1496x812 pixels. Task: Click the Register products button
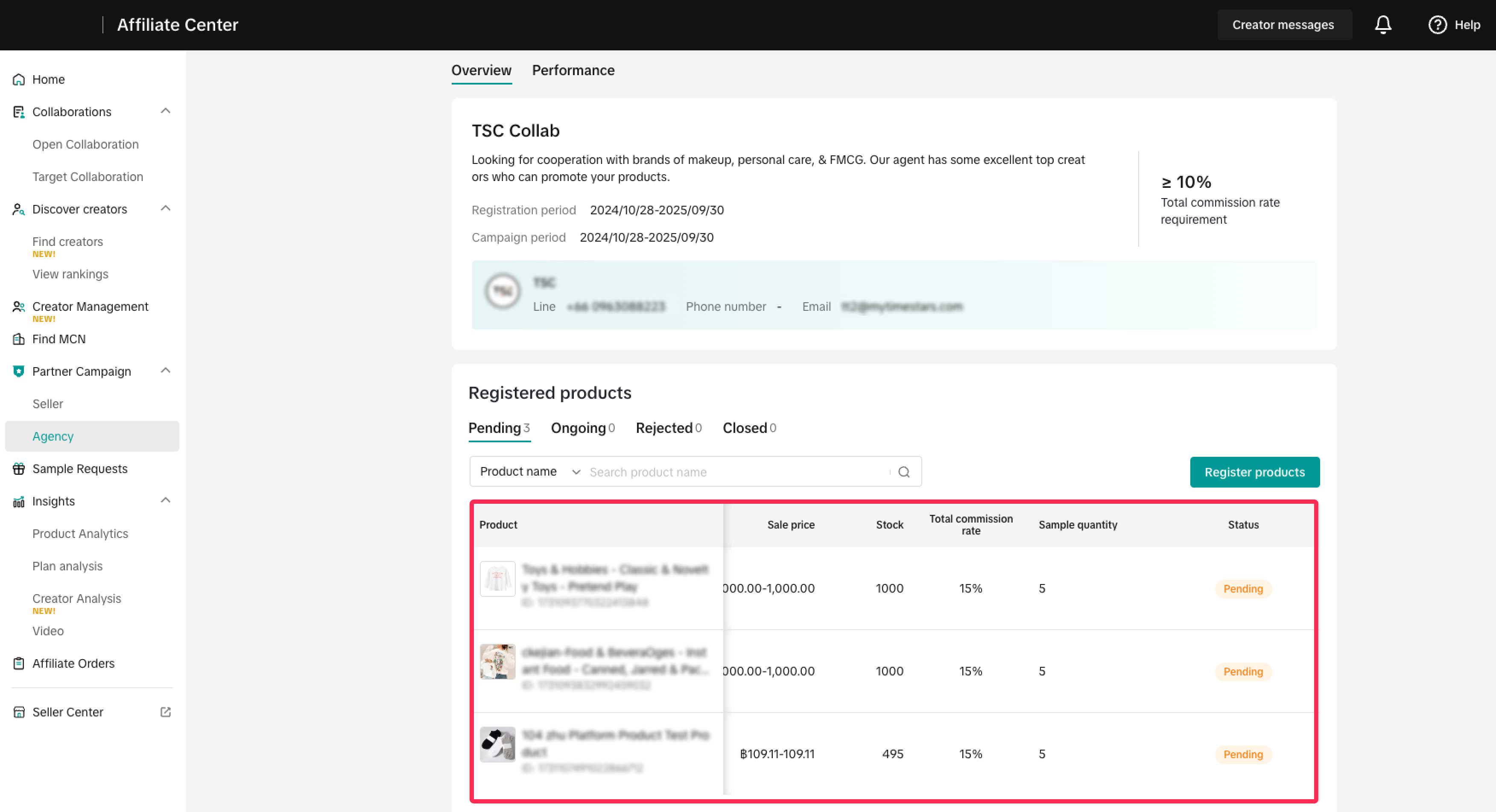coord(1254,472)
